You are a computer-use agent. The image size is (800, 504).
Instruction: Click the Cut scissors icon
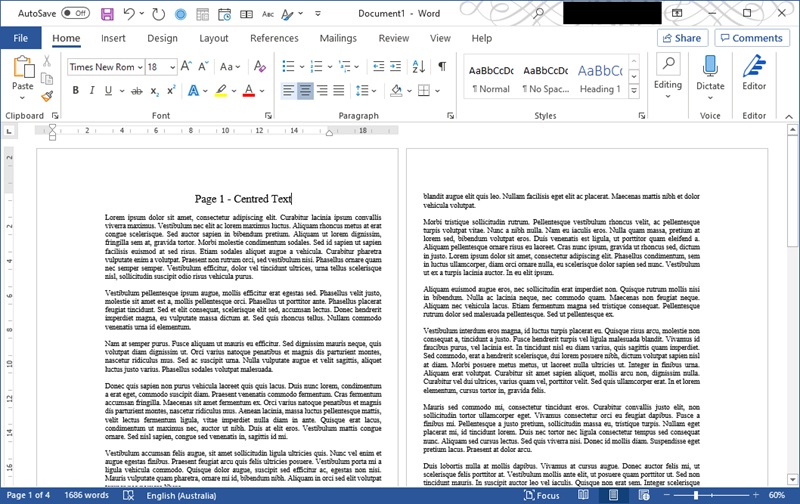pyautogui.click(x=47, y=61)
